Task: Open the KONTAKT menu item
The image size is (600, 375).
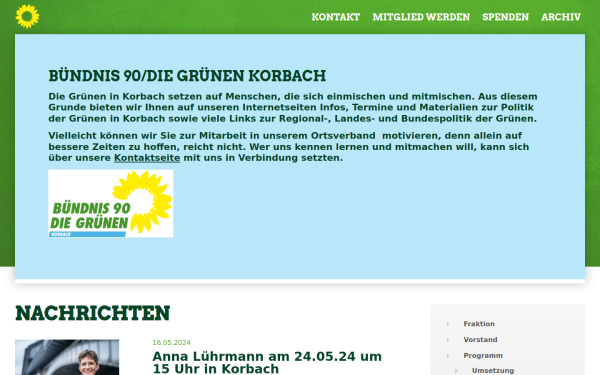Action: 336,17
